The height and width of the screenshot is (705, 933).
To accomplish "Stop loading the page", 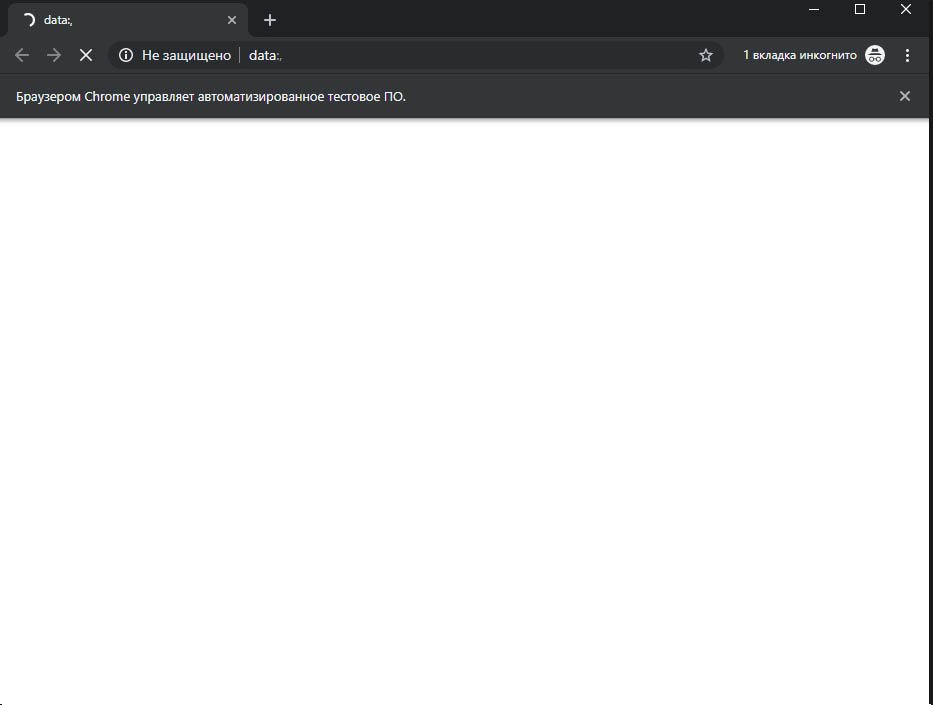I will click(x=86, y=56).
